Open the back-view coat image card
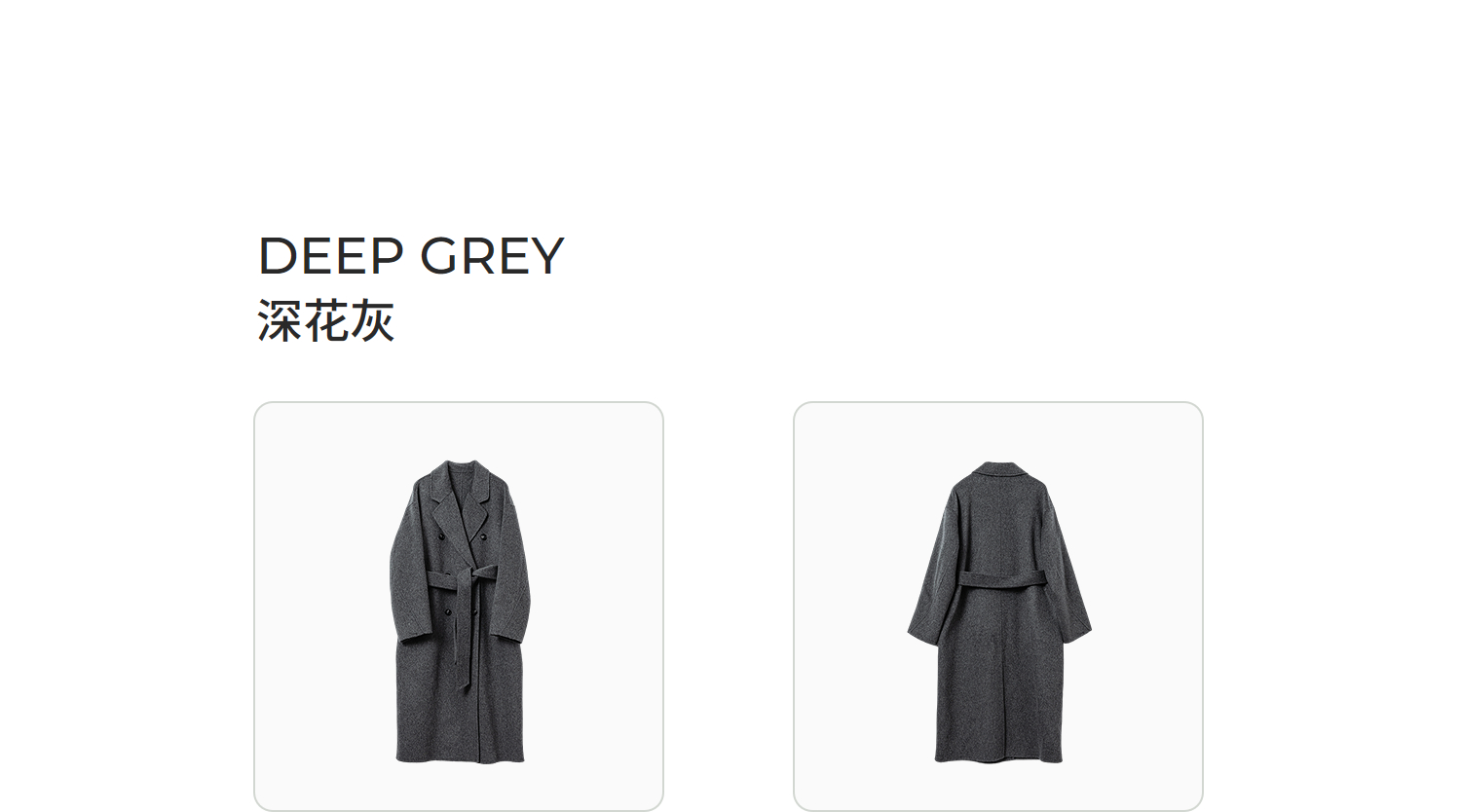This screenshot has width=1461, height=812. pos(998,606)
